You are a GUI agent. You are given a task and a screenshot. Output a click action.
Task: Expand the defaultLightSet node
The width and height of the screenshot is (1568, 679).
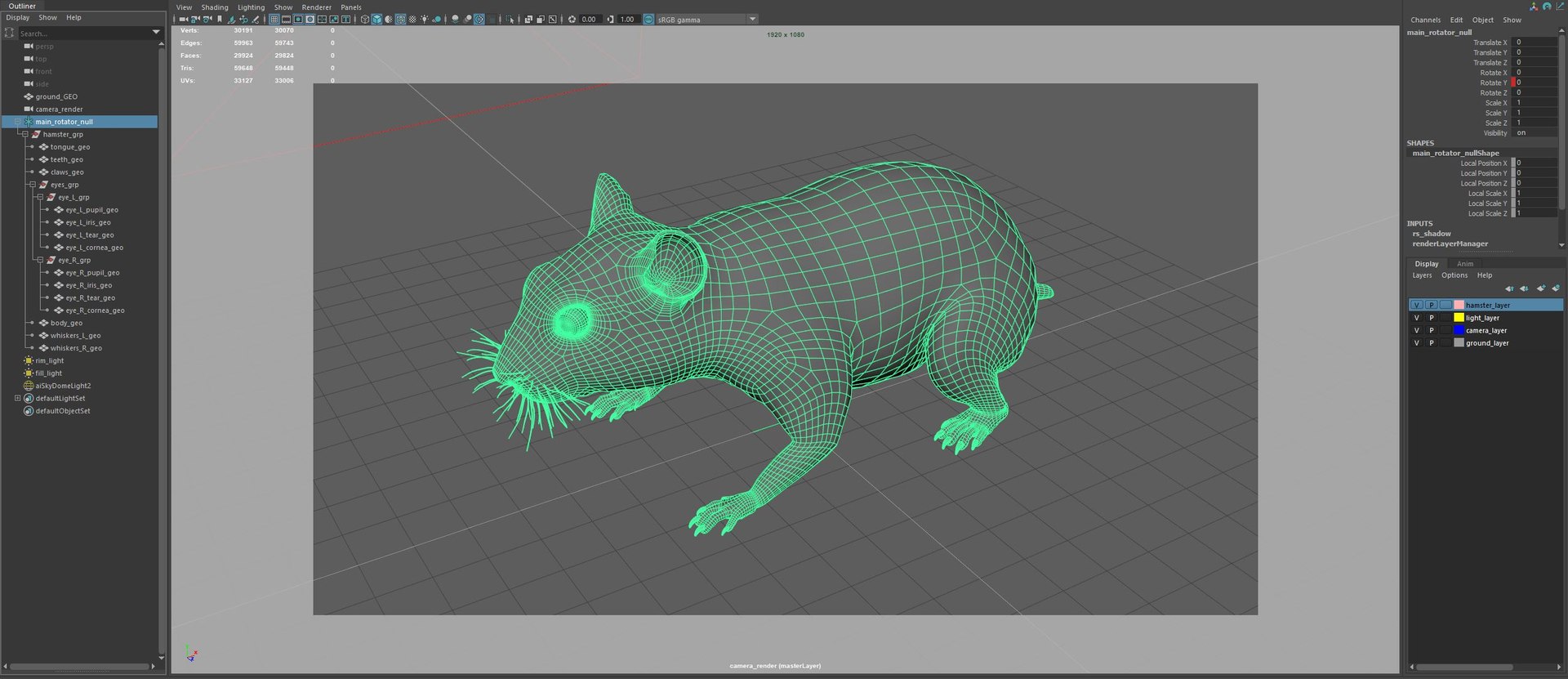coord(17,398)
